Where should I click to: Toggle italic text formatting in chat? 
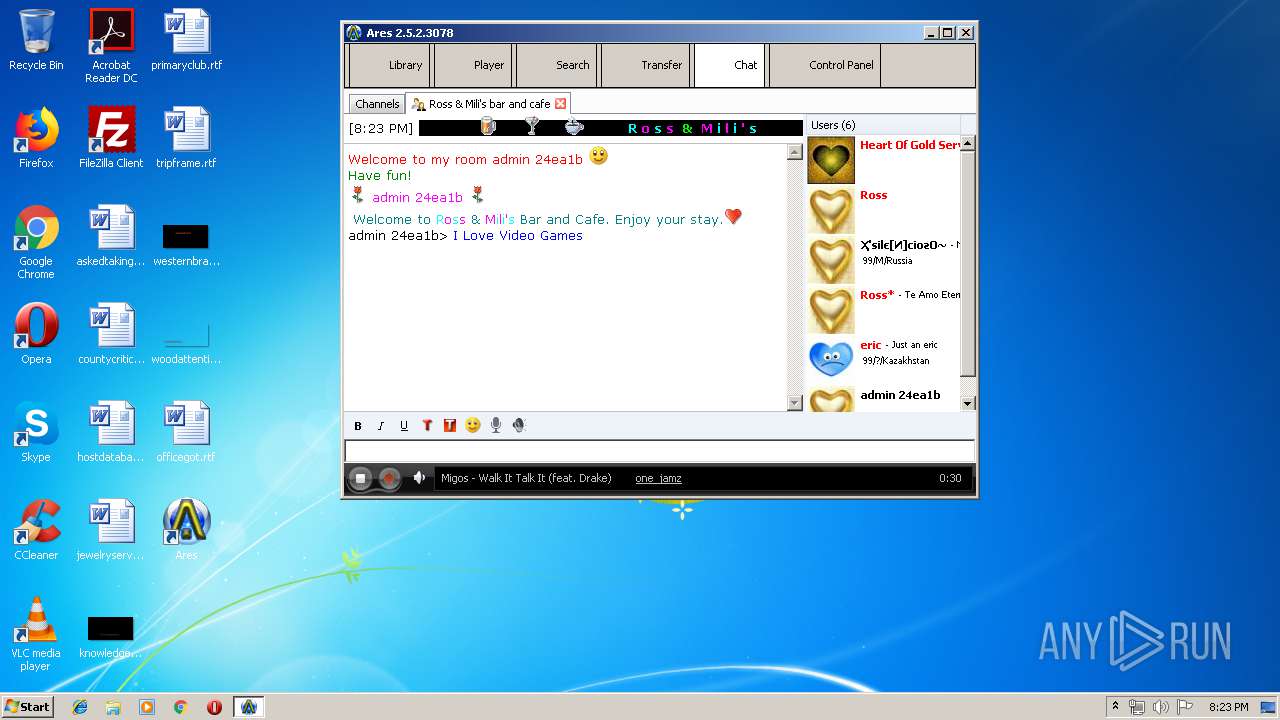click(x=381, y=426)
